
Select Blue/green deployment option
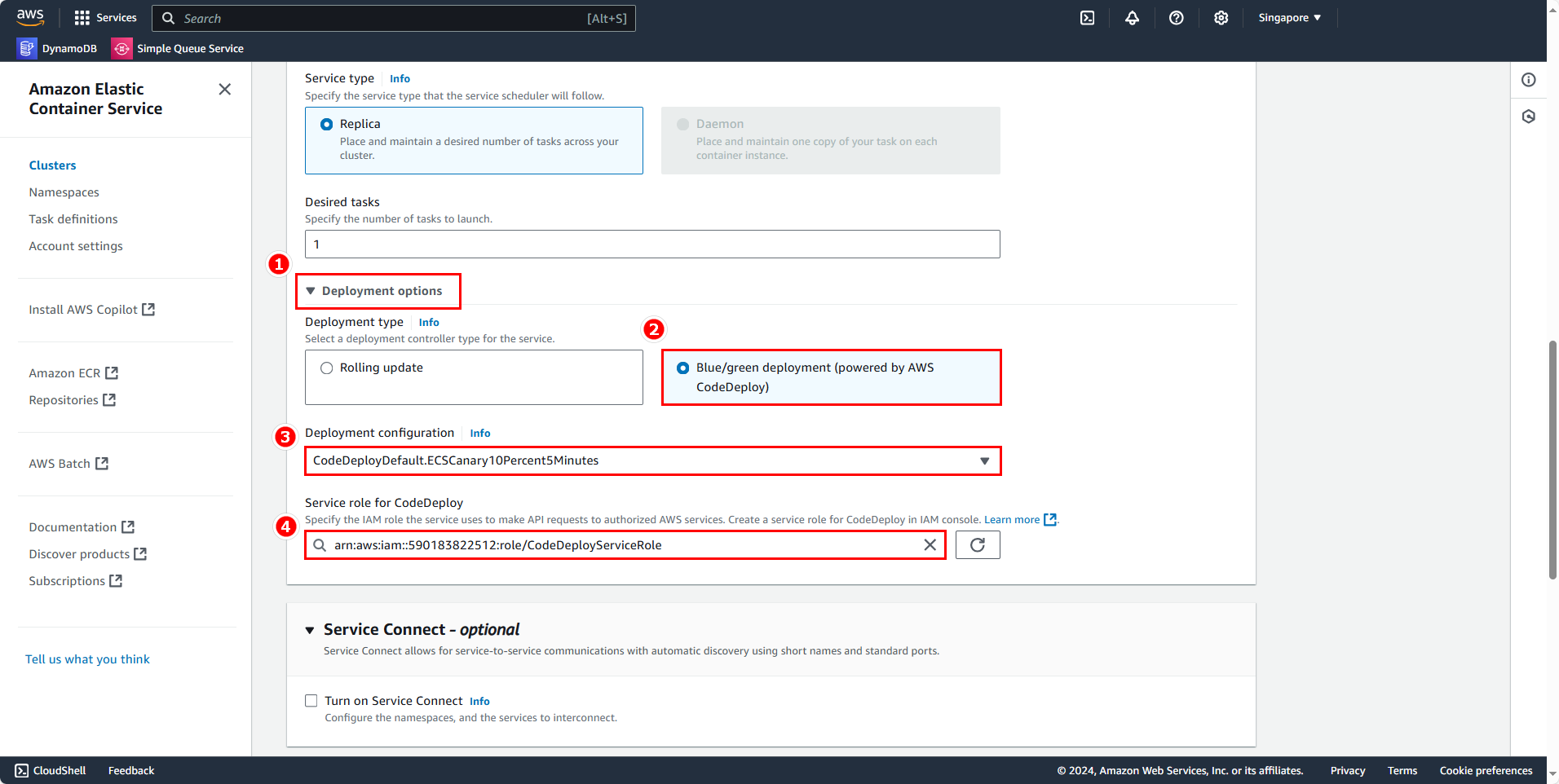[830, 377]
